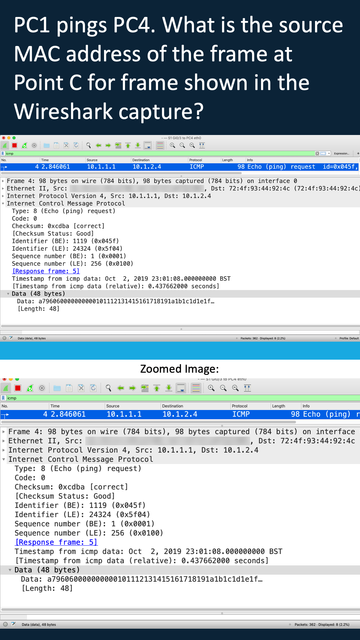Click find packet magnifier in upper Wireshark window
The height and width of the screenshot is (640, 360).
(88, 145)
